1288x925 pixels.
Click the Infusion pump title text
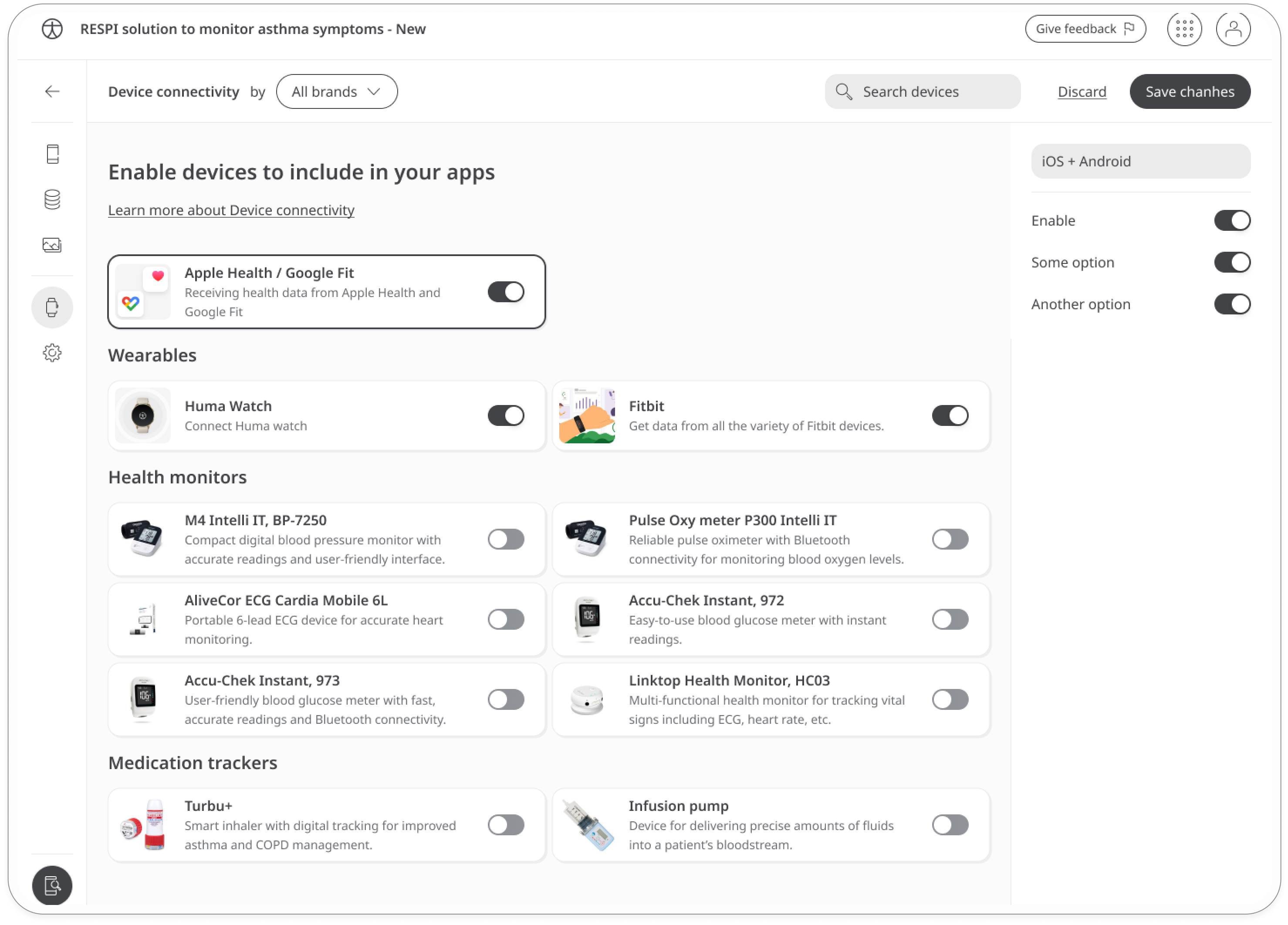tap(678, 806)
